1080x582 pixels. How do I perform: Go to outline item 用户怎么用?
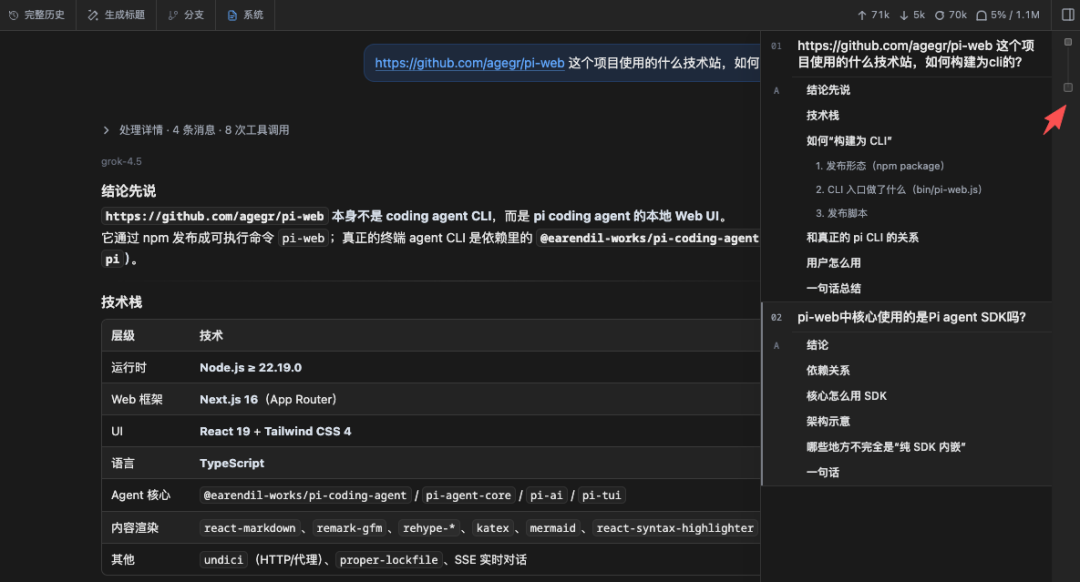833,262
